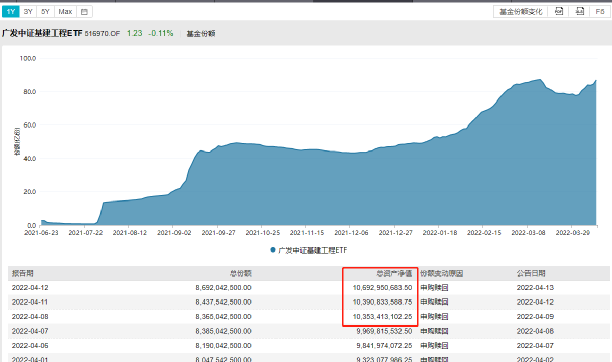Click announcement date 2022-04-12

[536, 302]
